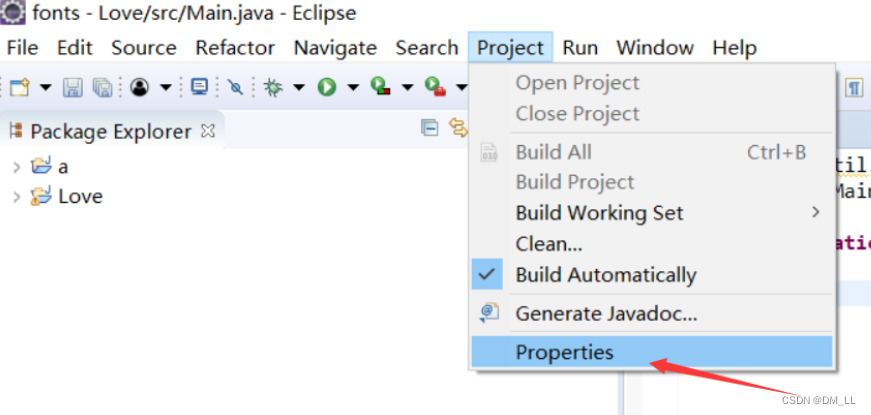Click the Save floppy disk icon
This screenshot has width=871, height=415.
(x=73, y=87)
